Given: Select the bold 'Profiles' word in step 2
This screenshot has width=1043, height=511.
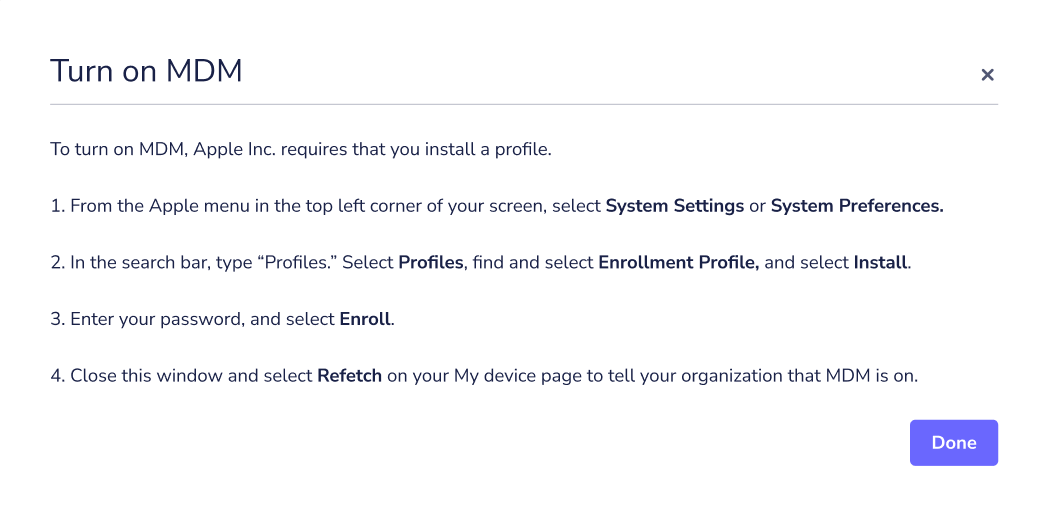Looking at the screenshot, I should (430, 263).
